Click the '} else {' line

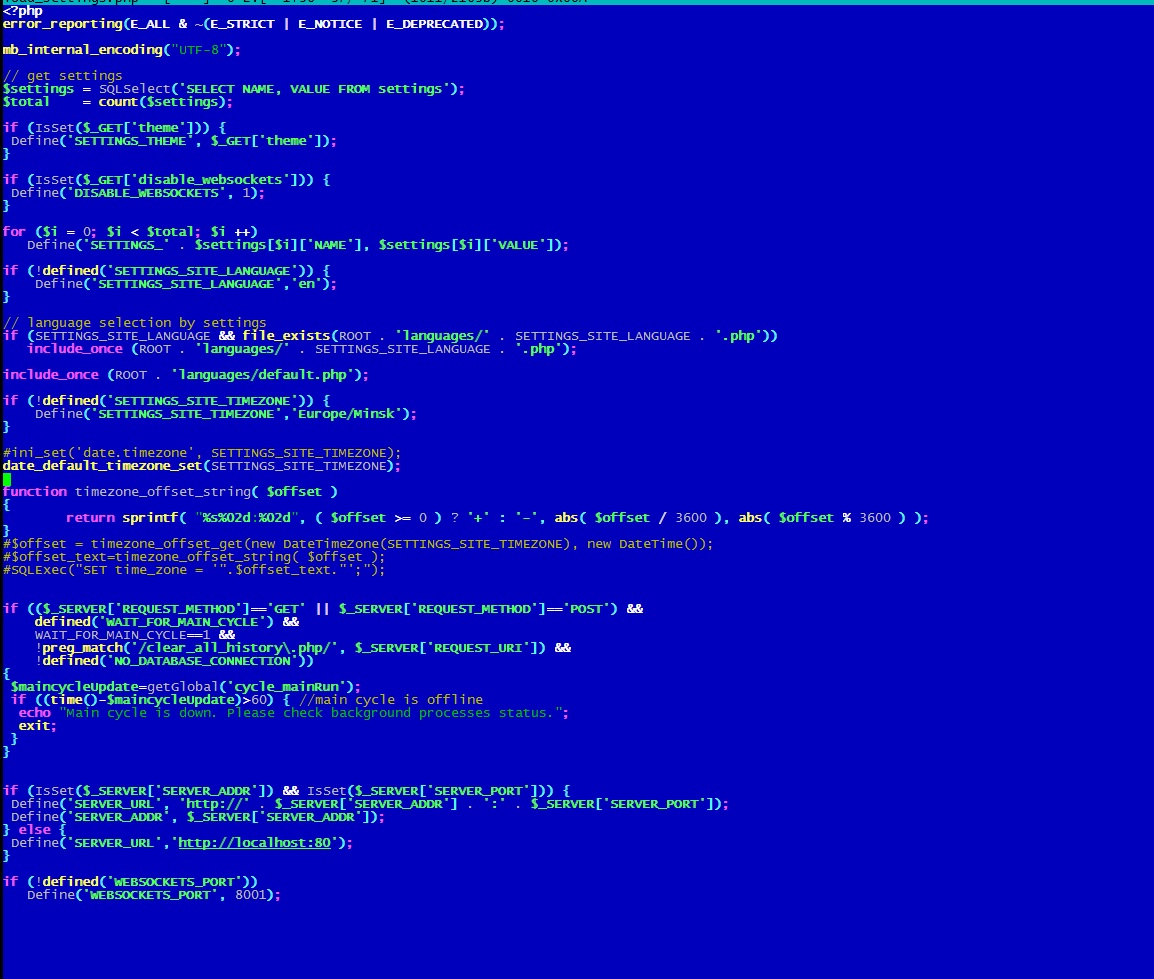coord(34,830)
